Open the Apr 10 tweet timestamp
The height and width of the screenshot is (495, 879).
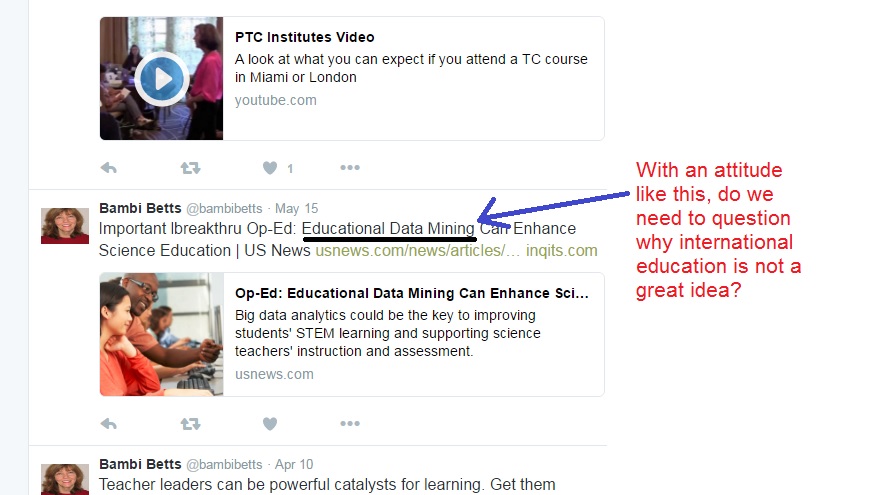[x=294, y=465]
